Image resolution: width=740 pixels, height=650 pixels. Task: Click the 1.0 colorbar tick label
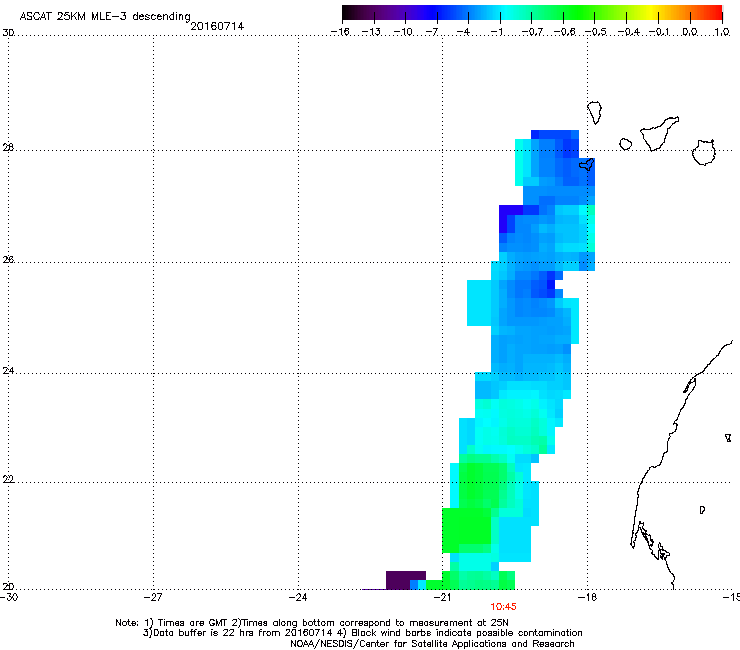coord(722,32)
